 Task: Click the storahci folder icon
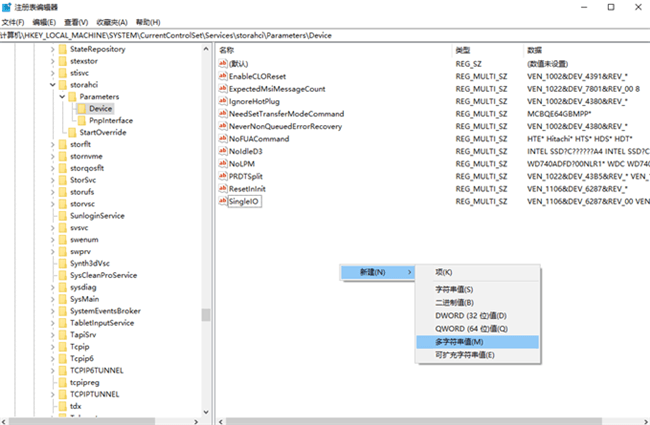coord(63,85)
